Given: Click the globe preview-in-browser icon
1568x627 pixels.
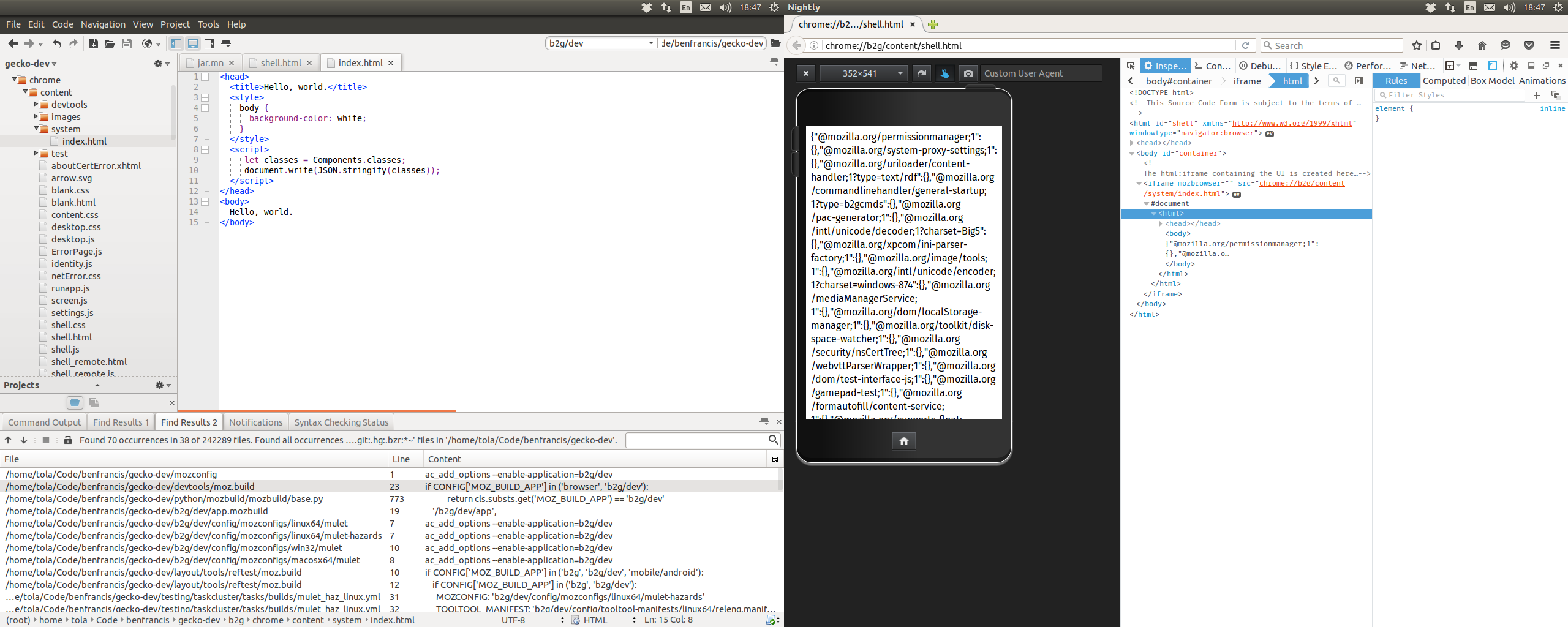Looking at the screenshot, I should pos(147,43).
